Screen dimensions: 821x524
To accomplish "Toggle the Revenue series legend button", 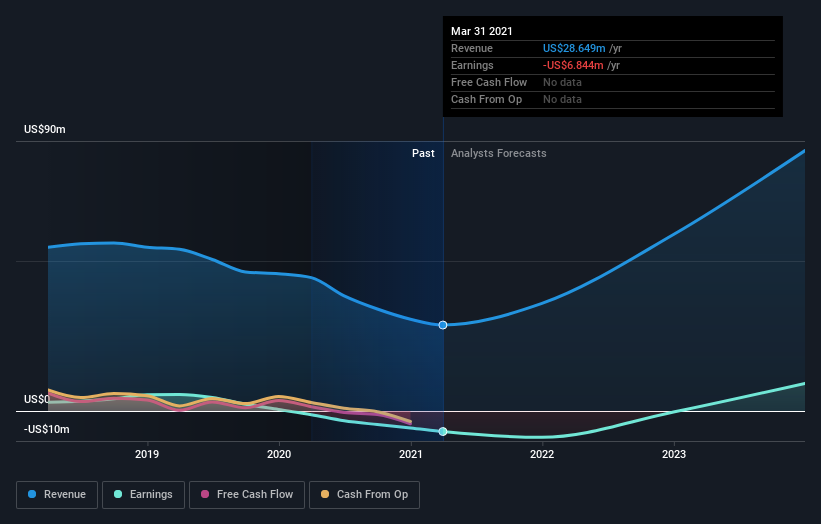I will 57,495.
